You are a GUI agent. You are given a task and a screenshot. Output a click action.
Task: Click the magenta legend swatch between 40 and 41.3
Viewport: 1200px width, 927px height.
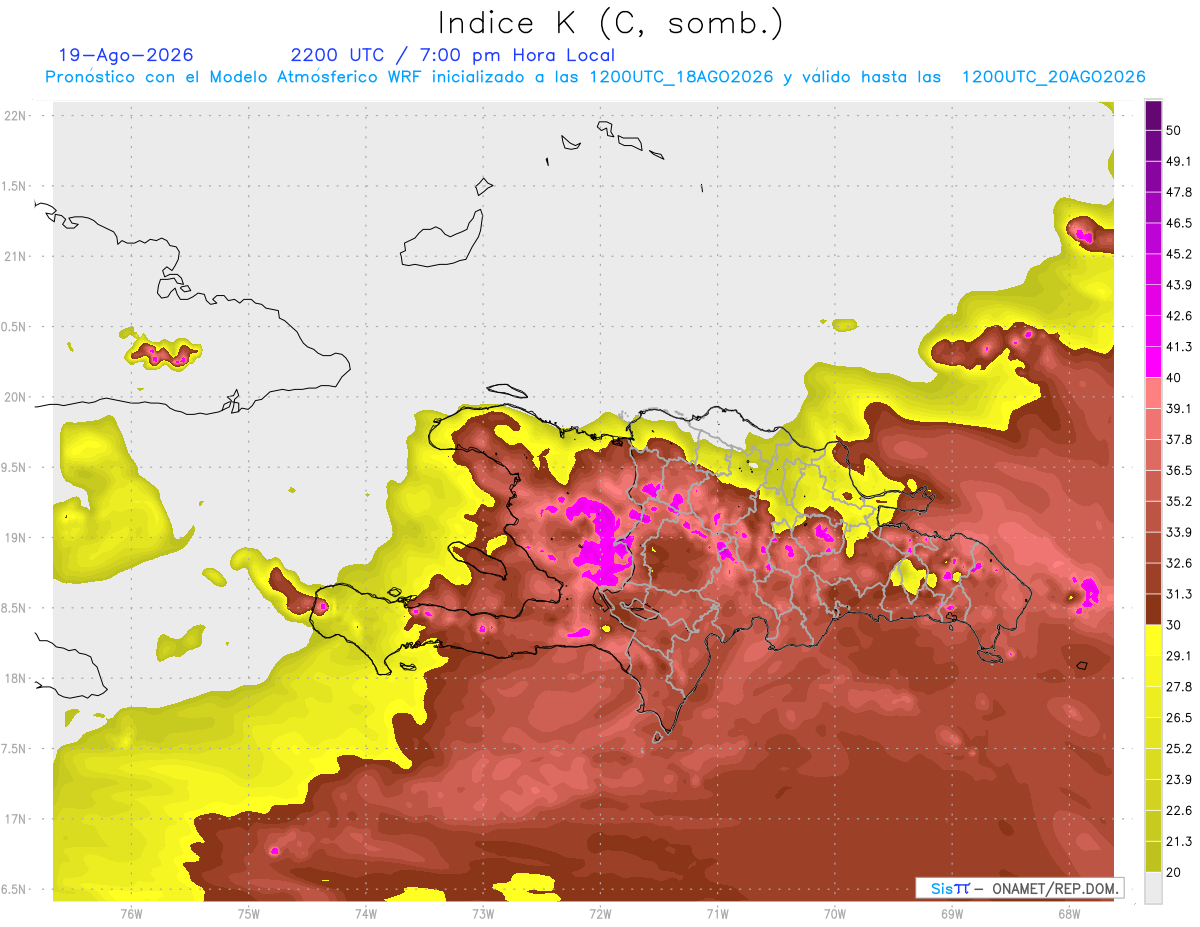(1153, 362)
